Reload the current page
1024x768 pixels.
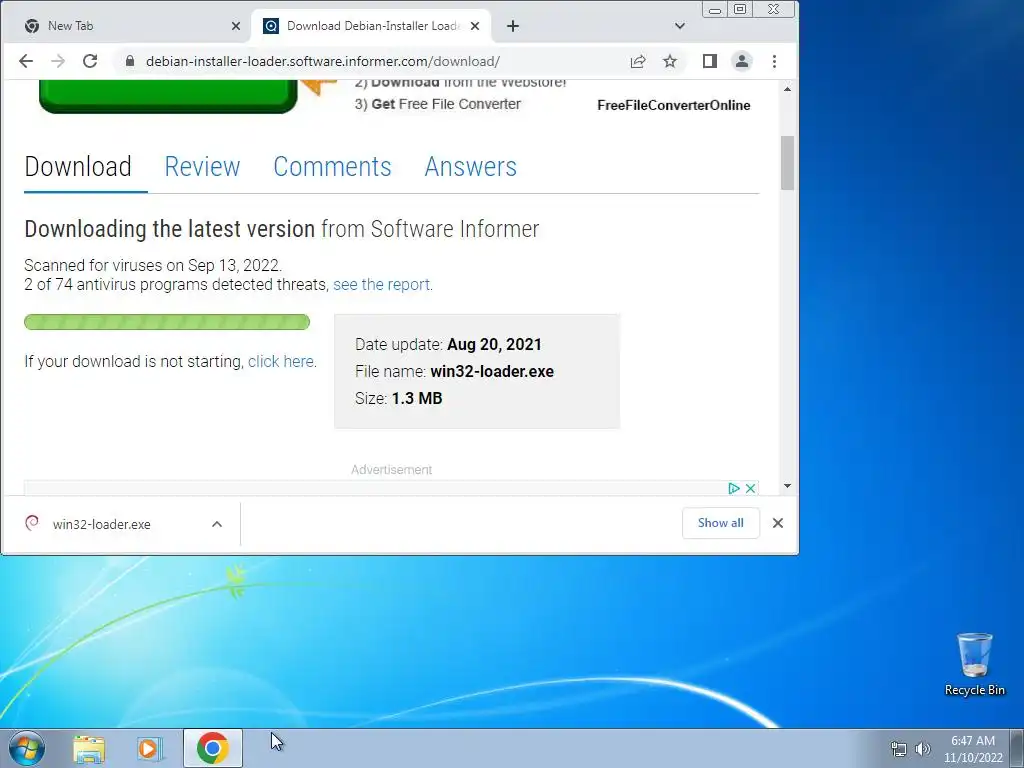(x=90, y=61)
